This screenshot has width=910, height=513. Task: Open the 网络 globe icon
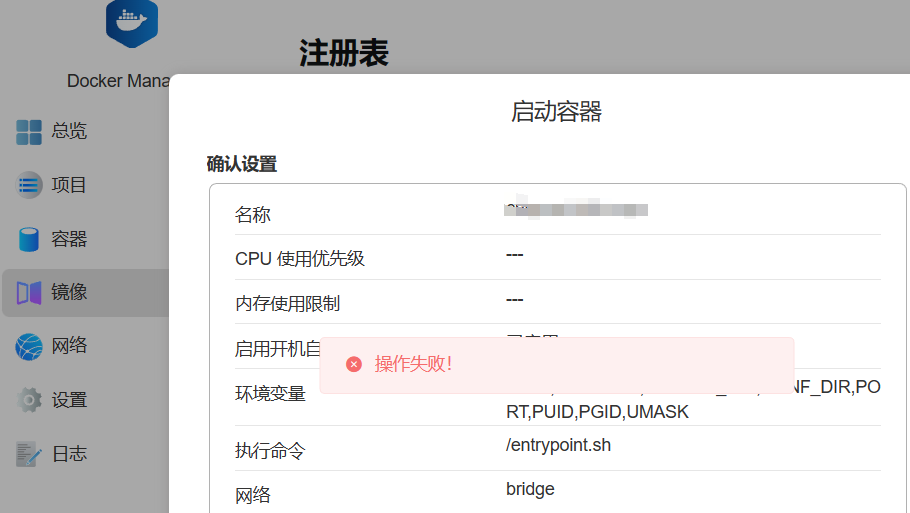click(x=28, y=347)
